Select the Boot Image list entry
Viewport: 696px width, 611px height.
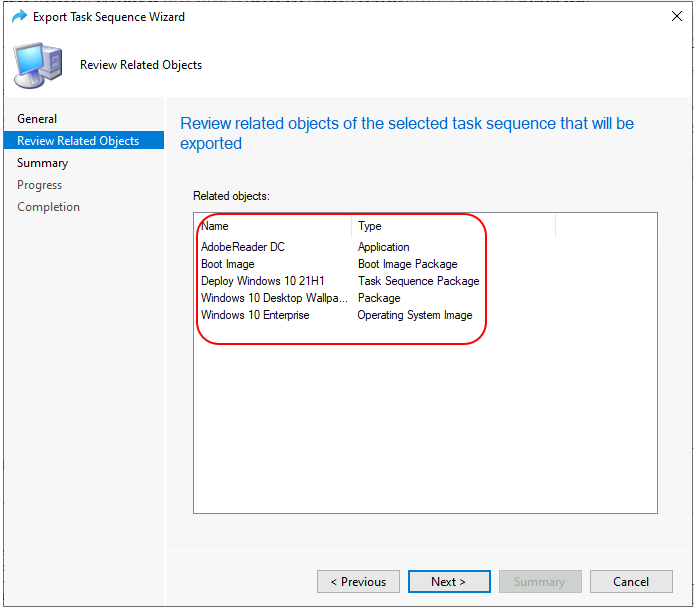(228, 264)
